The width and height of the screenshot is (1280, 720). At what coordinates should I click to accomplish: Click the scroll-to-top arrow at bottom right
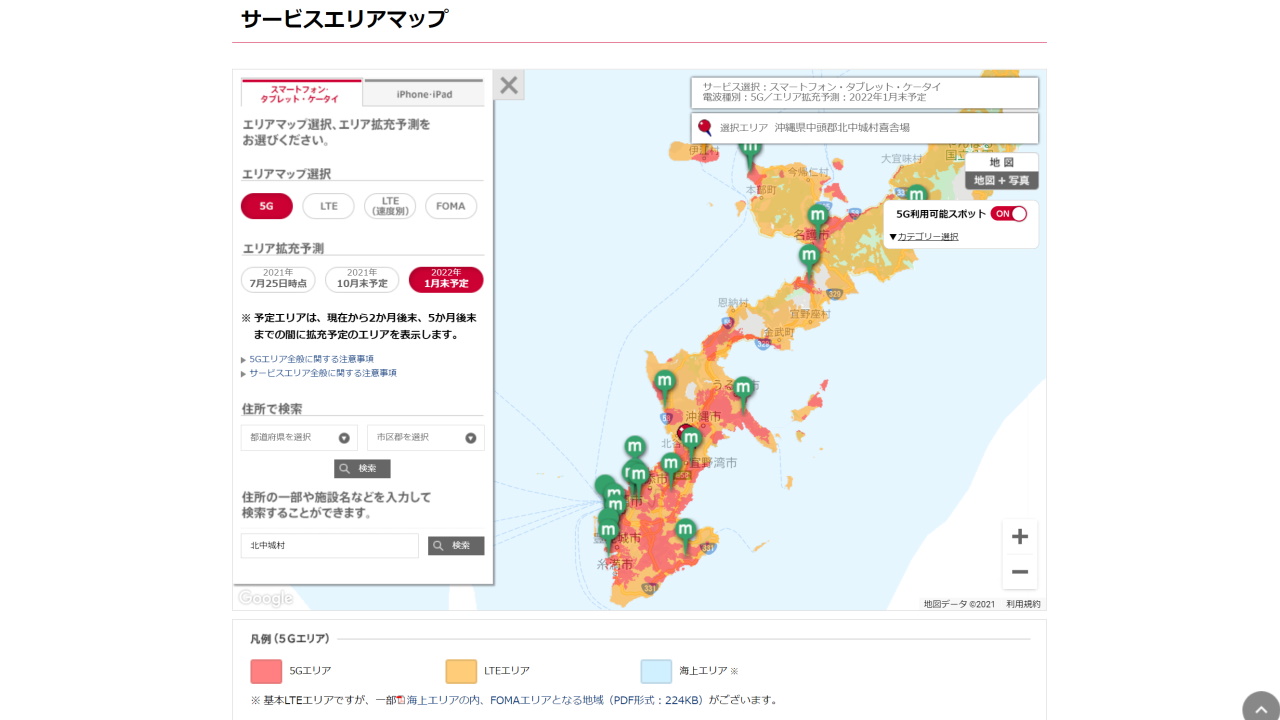click(1261, 707)
